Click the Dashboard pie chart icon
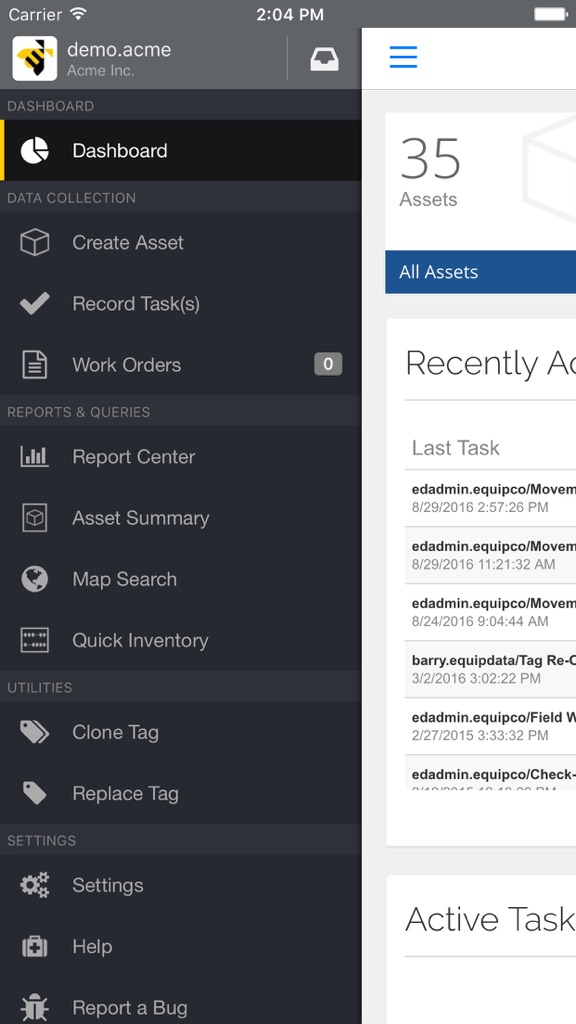Image resolution: width=576 pixels, height=1024 pixels. [x=35, y=150]
